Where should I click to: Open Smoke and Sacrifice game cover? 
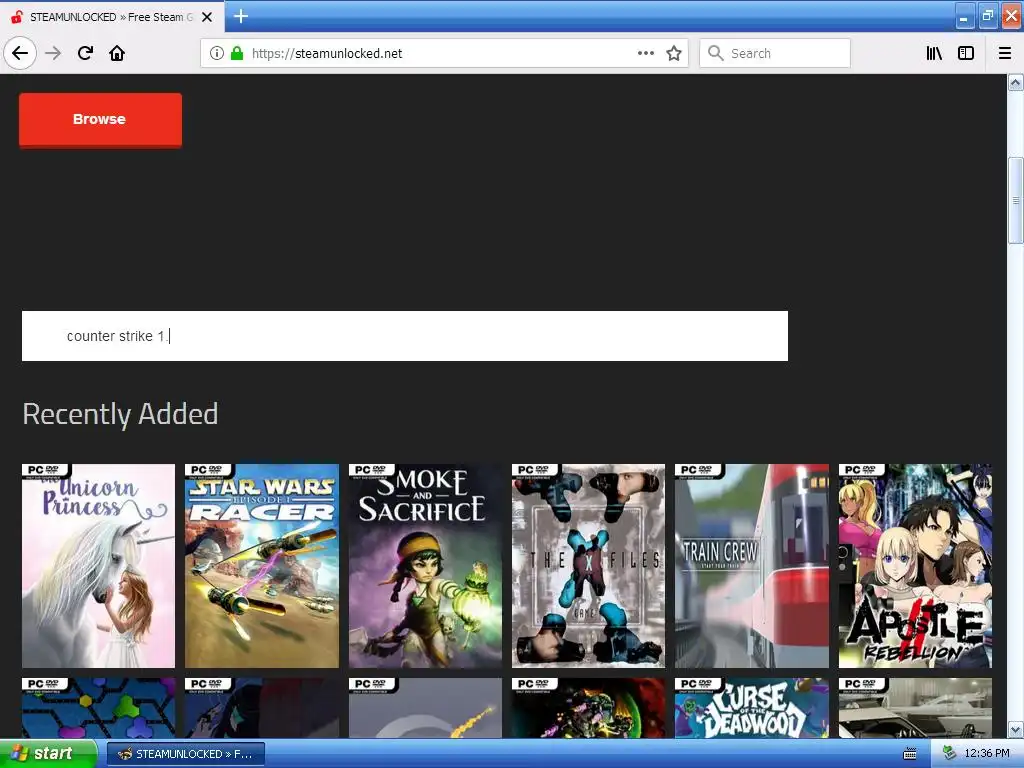pyautogui.click(x=425, y=566)
